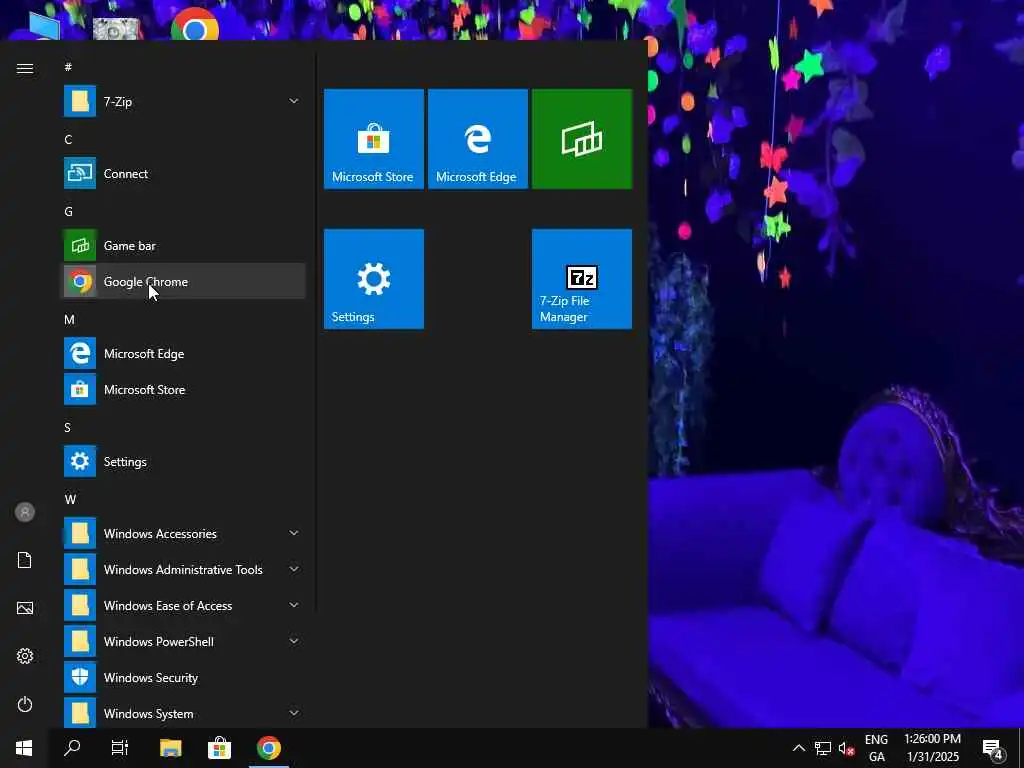Open the user account icon in Start sidebar

tap(25, 512)
